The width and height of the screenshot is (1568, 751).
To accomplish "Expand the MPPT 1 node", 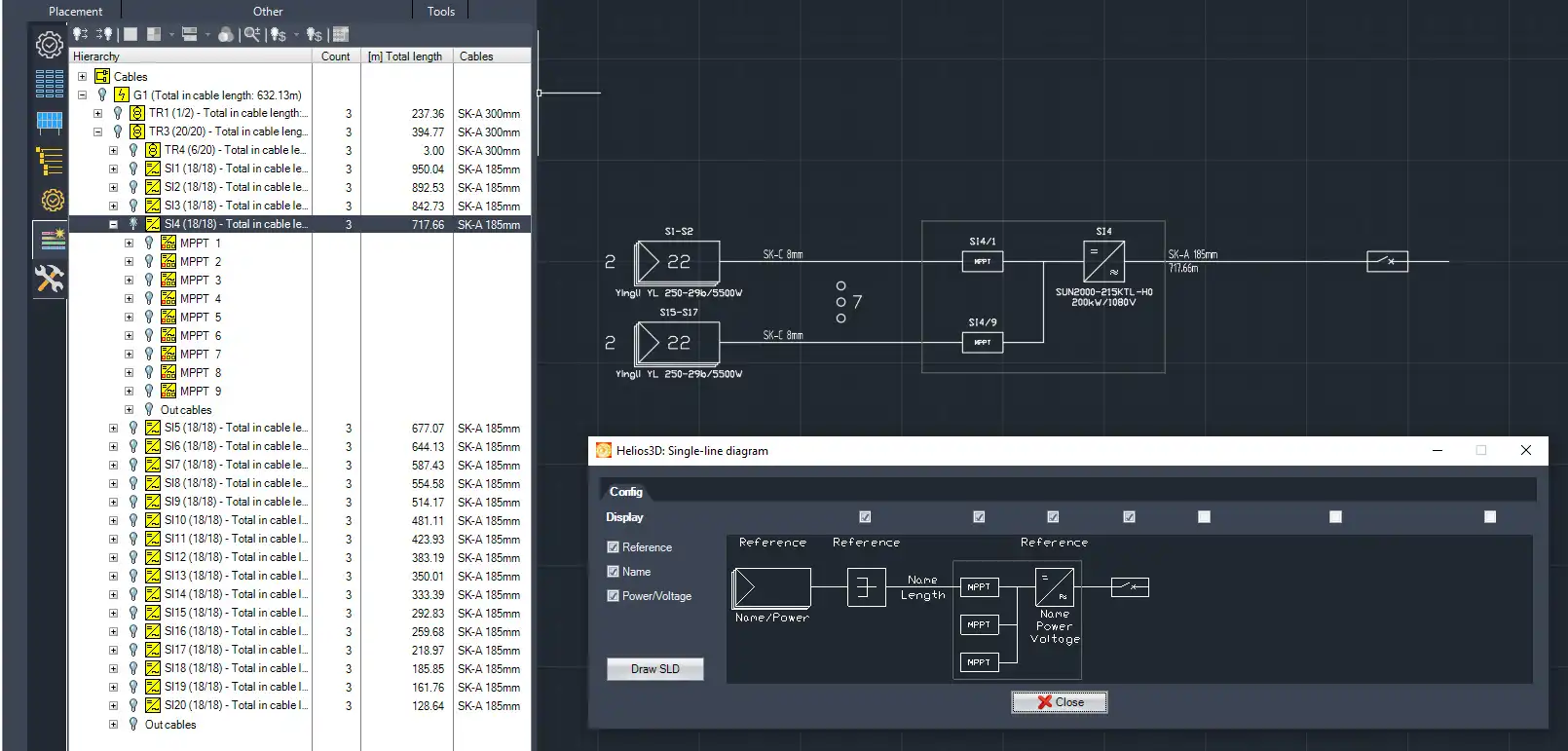I will click(129, 243).
